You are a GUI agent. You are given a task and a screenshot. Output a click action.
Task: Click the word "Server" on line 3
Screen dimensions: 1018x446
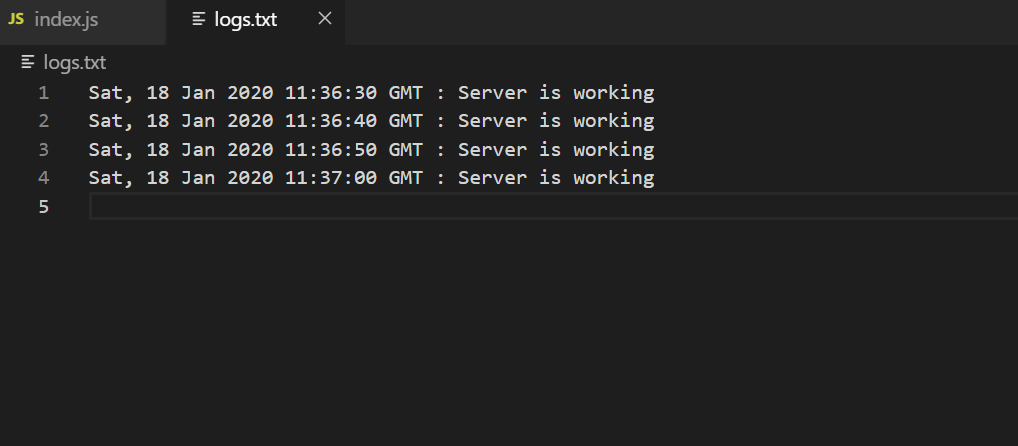492,150
